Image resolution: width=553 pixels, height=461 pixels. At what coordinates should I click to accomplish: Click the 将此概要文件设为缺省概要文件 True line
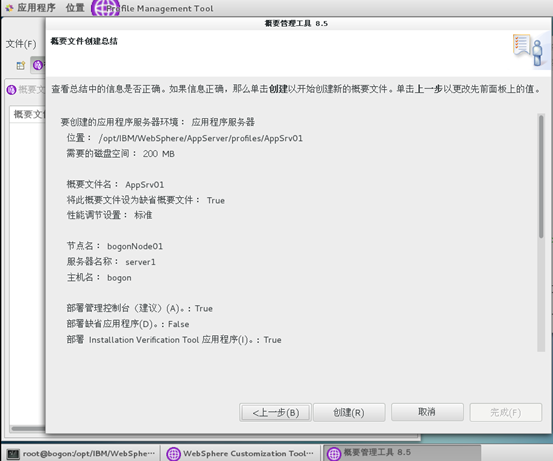tap(146, 200)
